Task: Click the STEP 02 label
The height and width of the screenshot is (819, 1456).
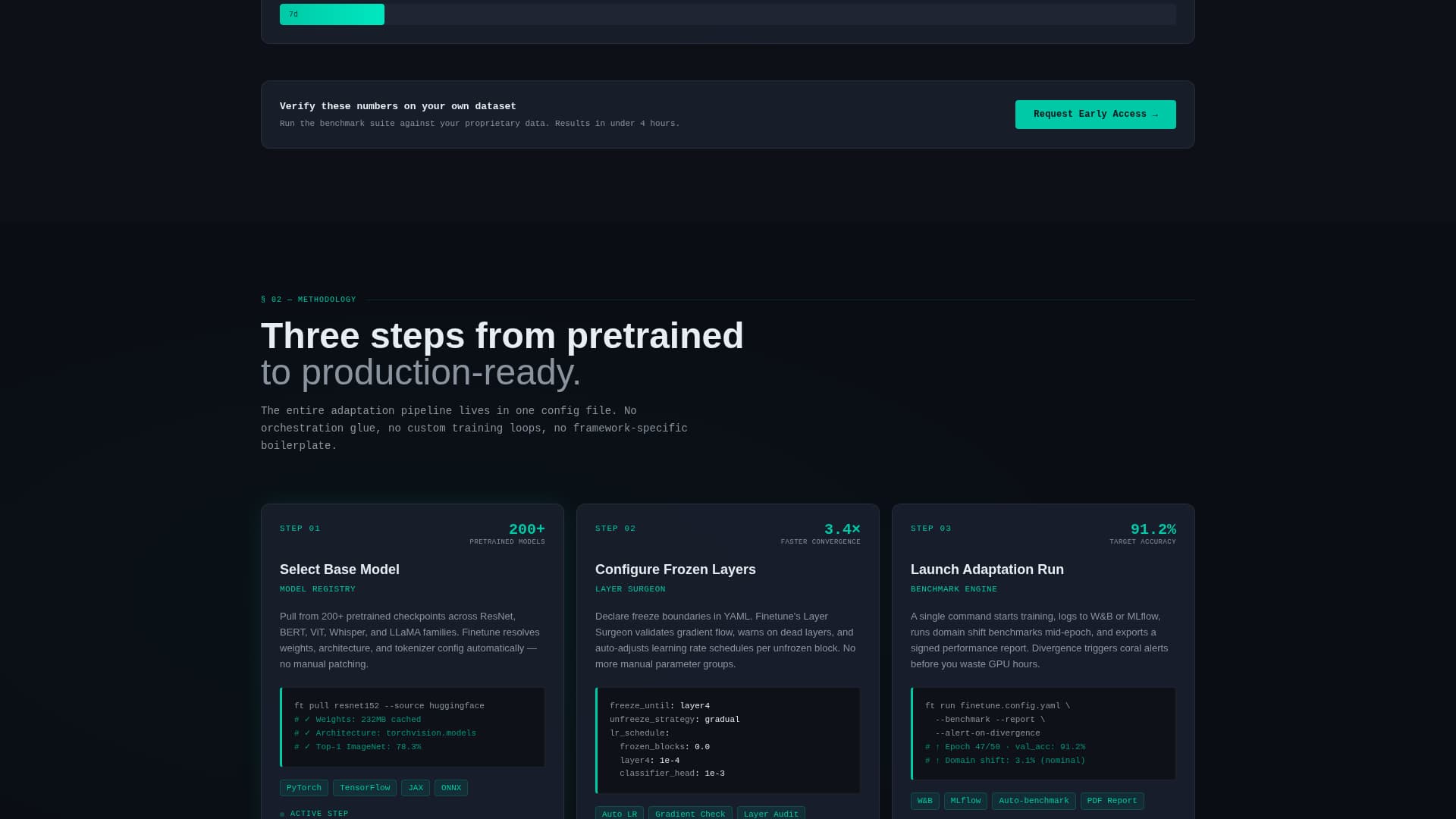Action: click(x=616, y=529)
